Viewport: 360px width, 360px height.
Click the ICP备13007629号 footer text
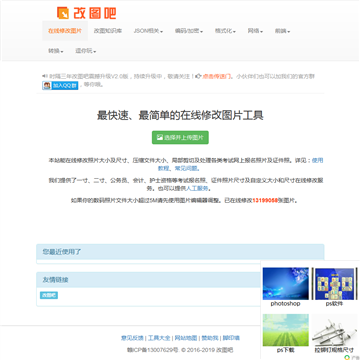(153, 350)
